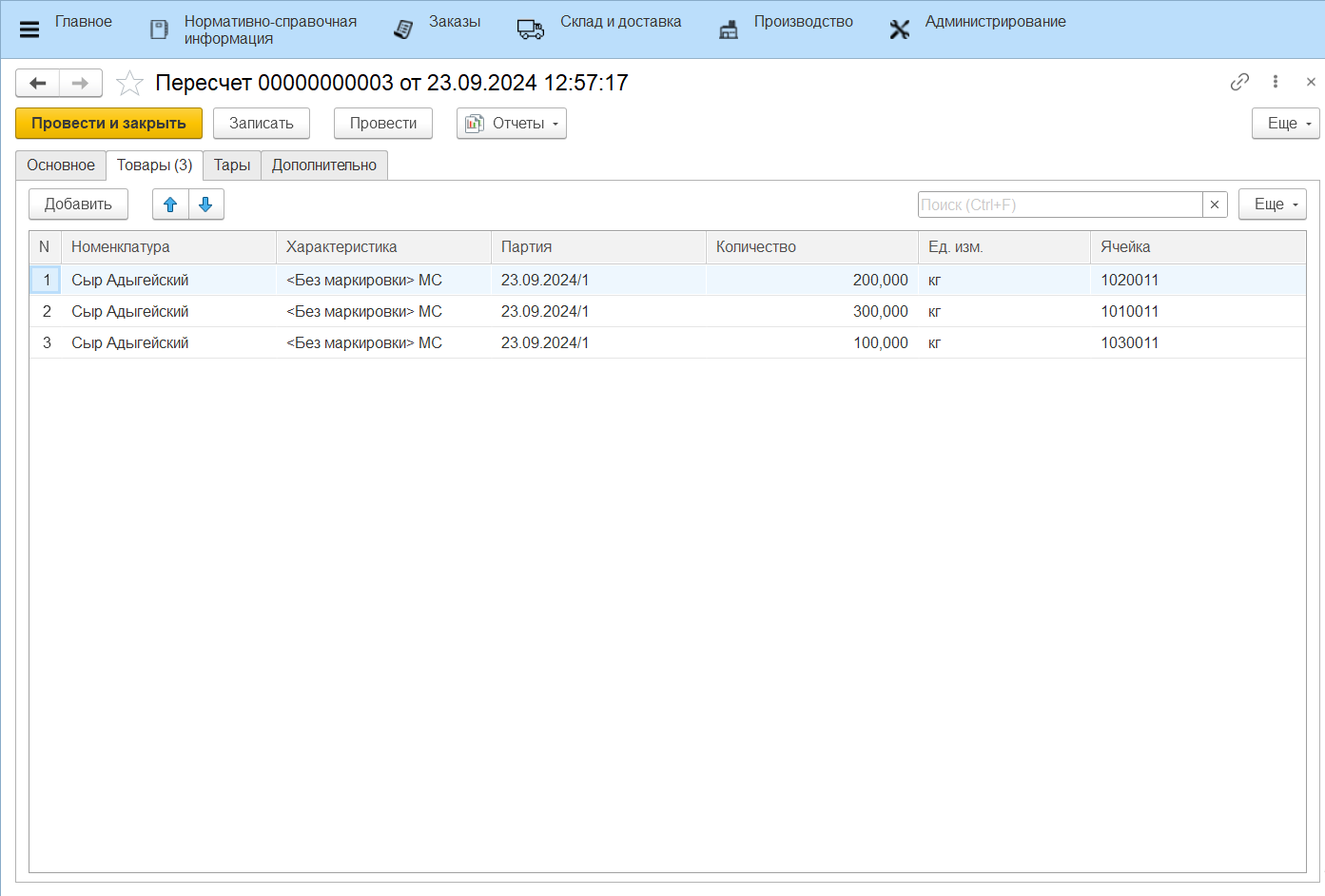
Task: Open the main hamburger menu icon
Action: 29,29
